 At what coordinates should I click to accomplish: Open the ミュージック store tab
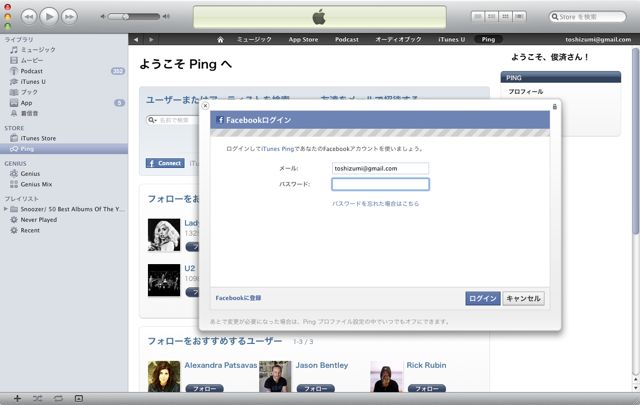tap(254, 40)
